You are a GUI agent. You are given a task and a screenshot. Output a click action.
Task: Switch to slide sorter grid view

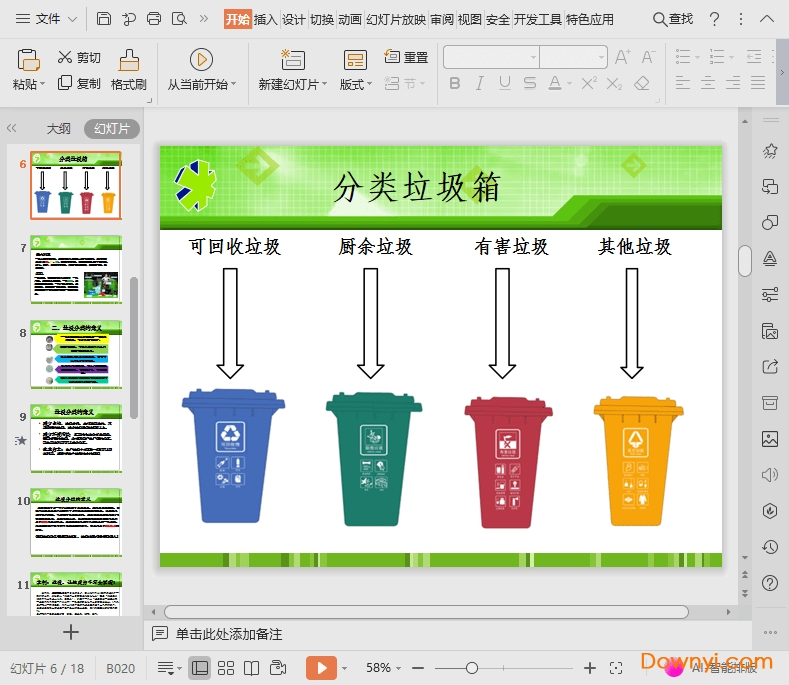pyautogui.click(x=226, y=668)
